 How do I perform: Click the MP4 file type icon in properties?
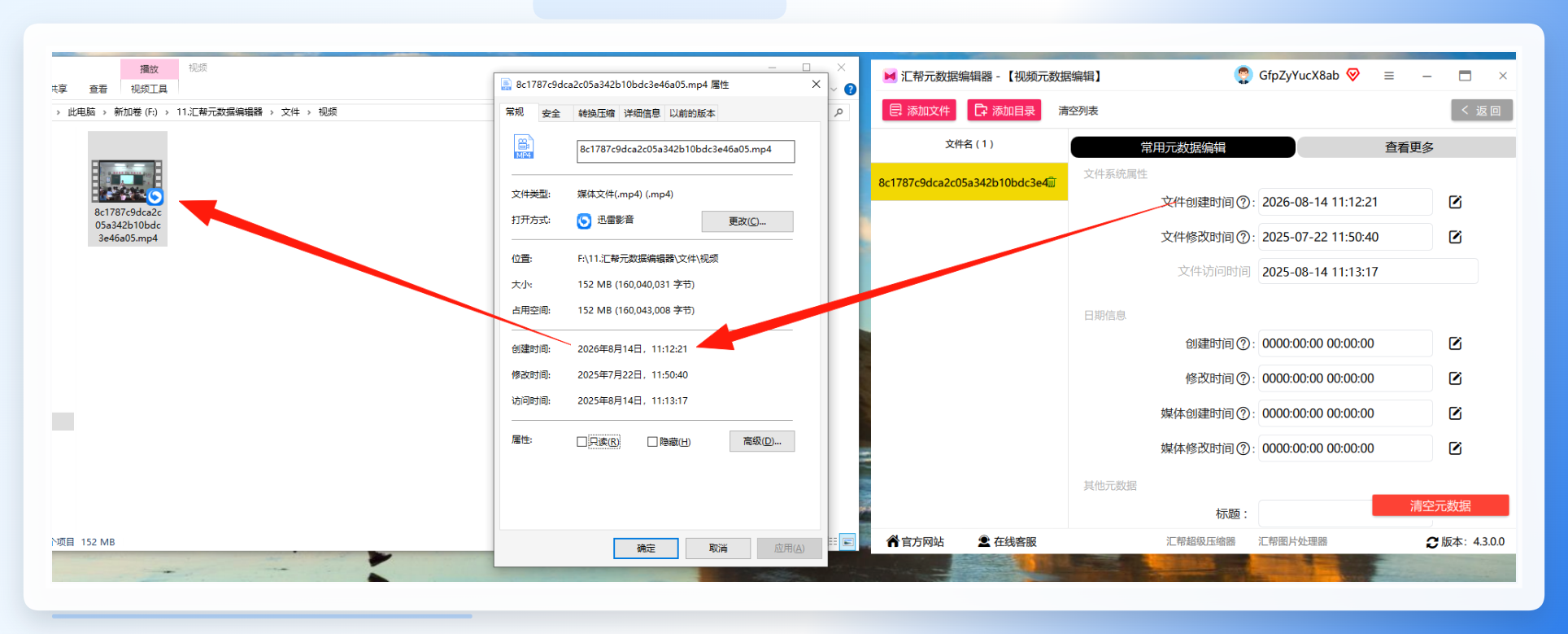click(x=524, y=146)
